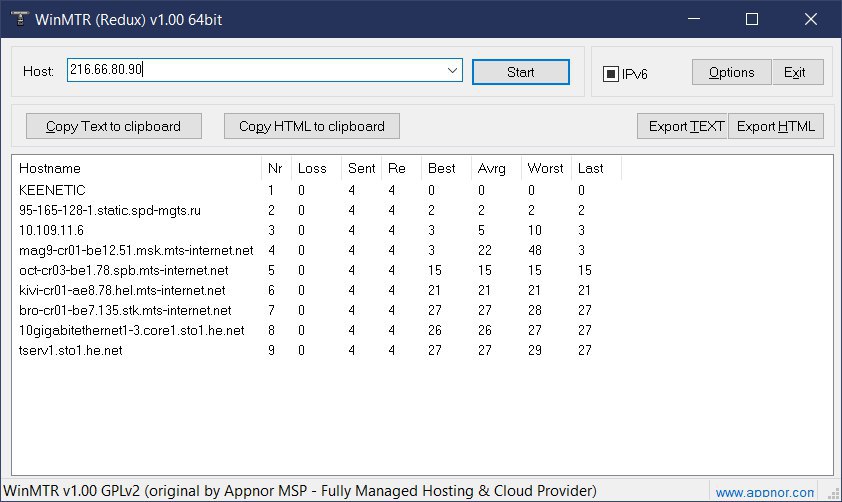
Task: Select kivi-cr01-ae8.78.hel.mts-internet.net row
Action: point(317,290)
